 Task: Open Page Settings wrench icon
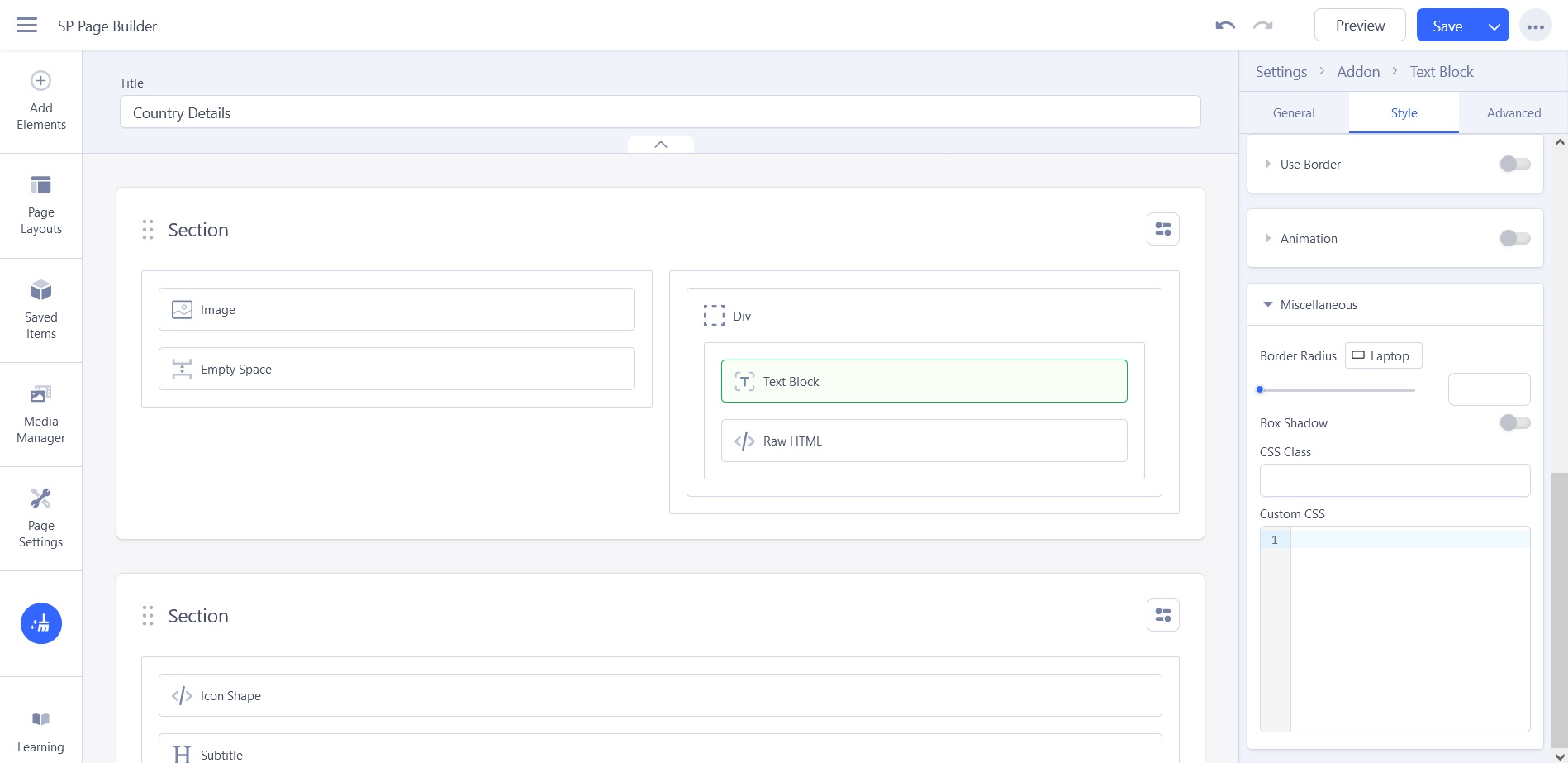40,498
